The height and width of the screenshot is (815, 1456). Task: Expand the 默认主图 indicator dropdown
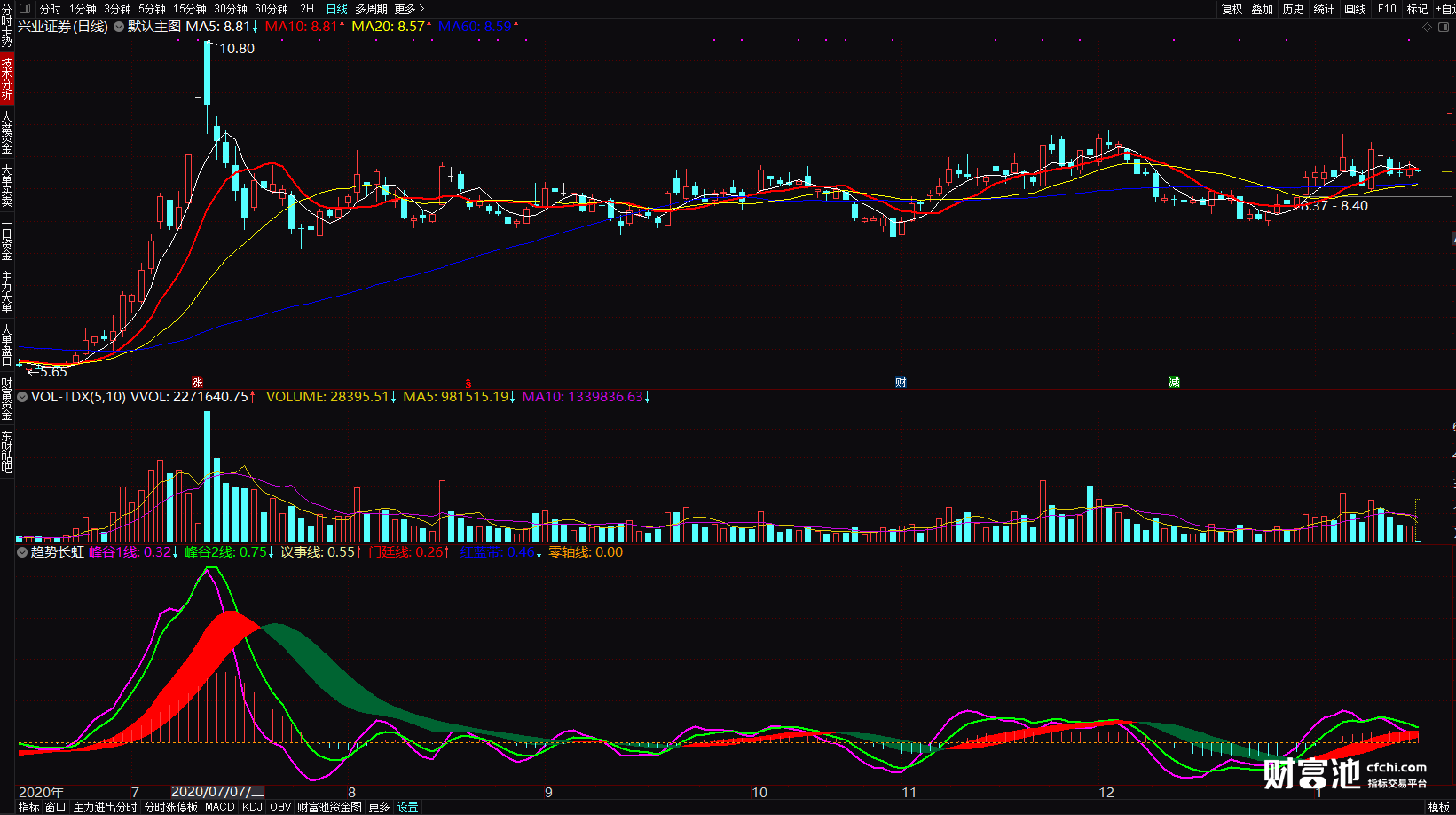coord(119,27)
